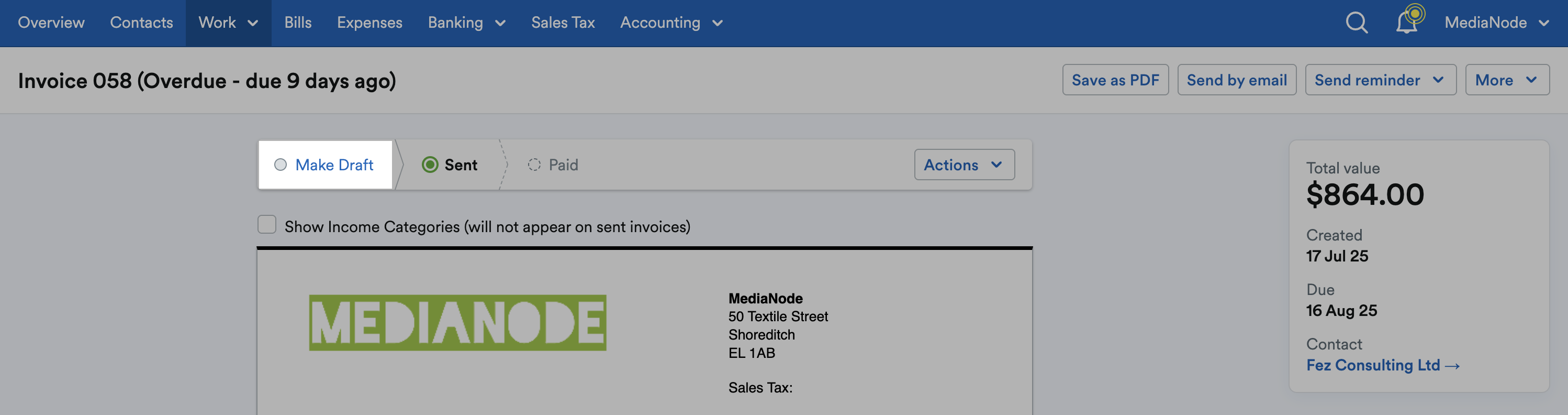Open the Actions dropdown
Viewport: 1568px width, 415px height.
(x=964, y=165)
